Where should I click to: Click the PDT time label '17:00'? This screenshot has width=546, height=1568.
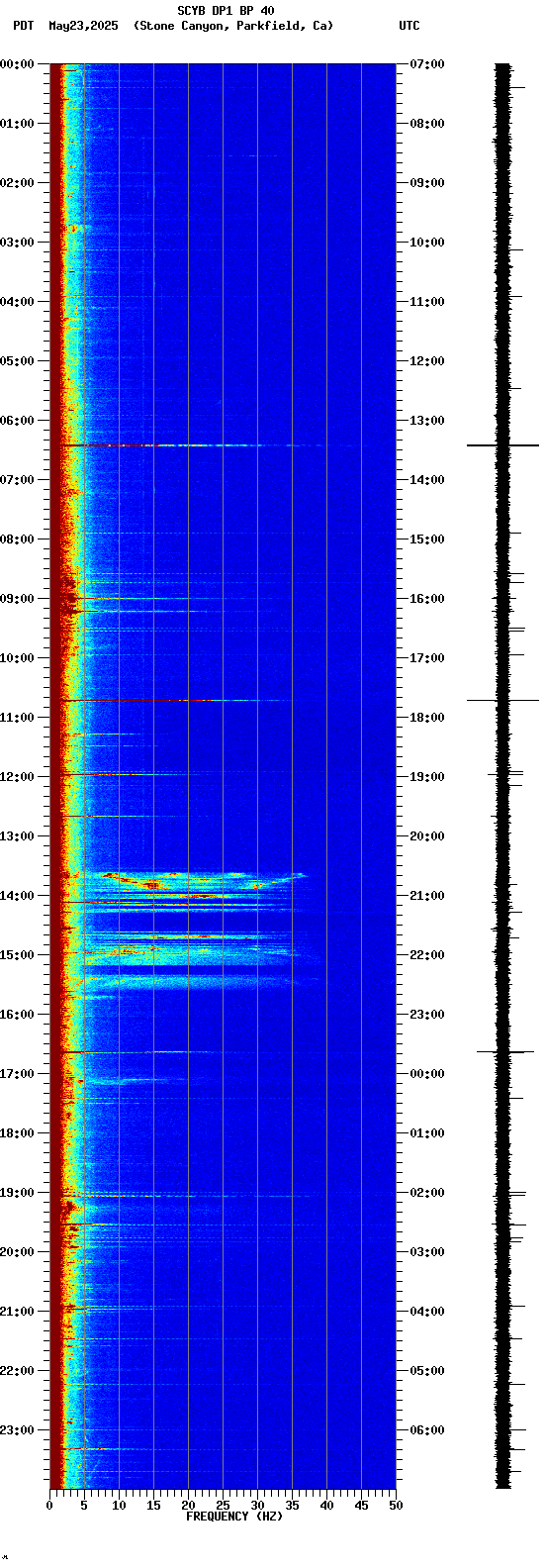(17, 1074)
